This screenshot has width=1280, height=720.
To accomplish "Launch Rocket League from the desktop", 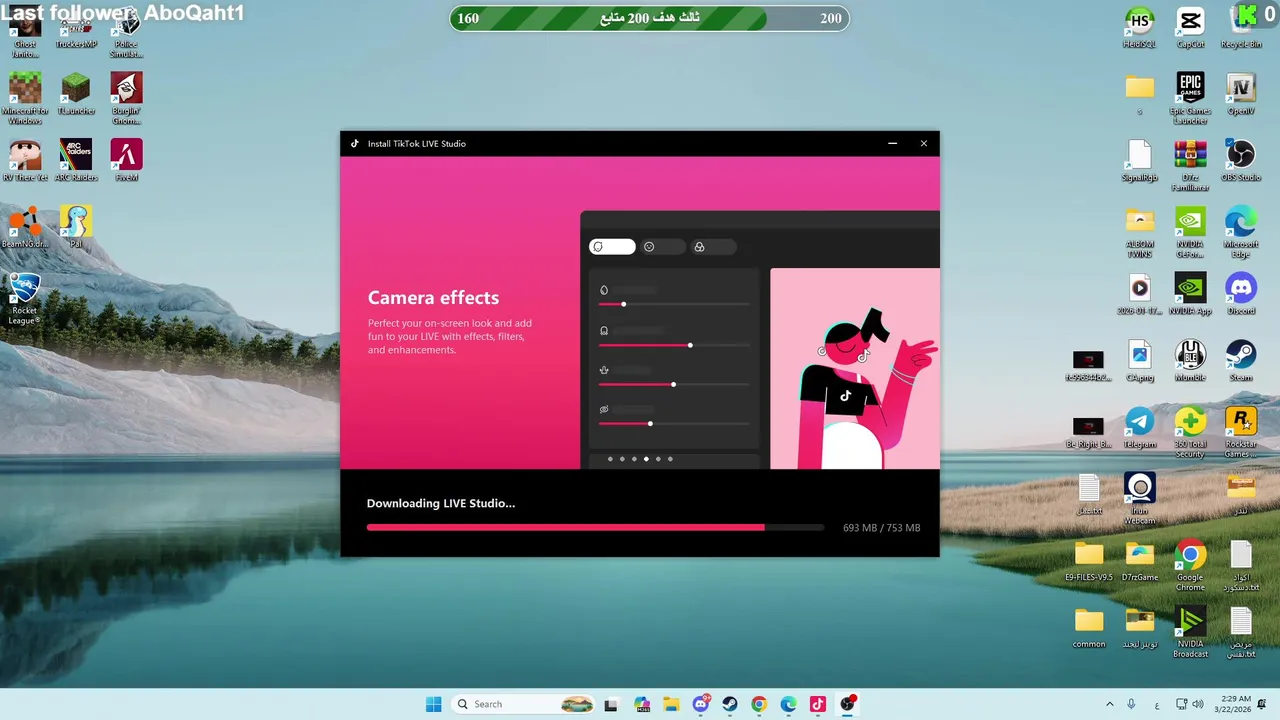I will (25, 299).
